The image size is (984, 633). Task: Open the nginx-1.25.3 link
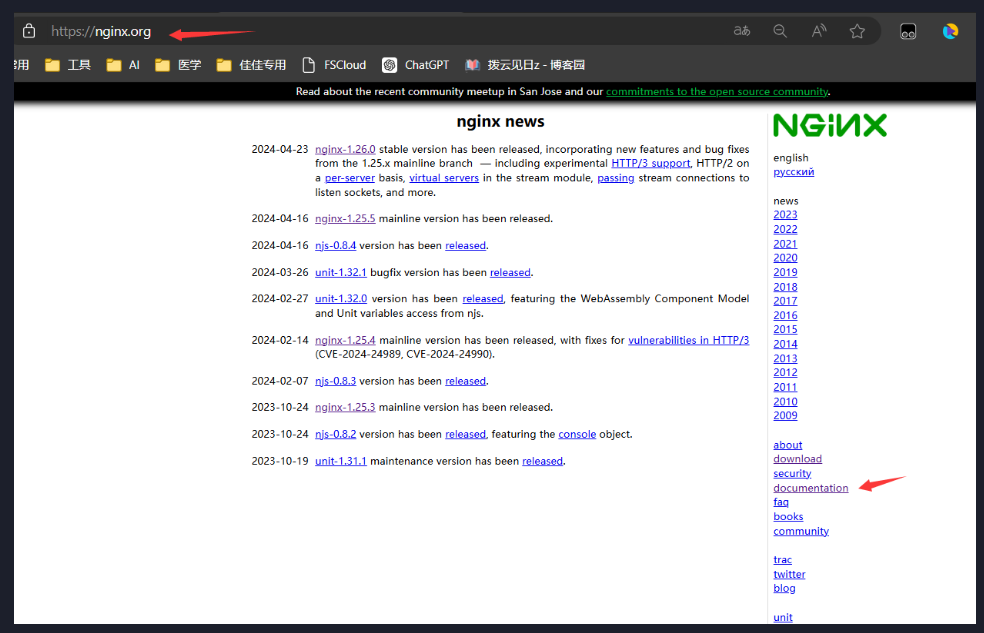[345, 407]
